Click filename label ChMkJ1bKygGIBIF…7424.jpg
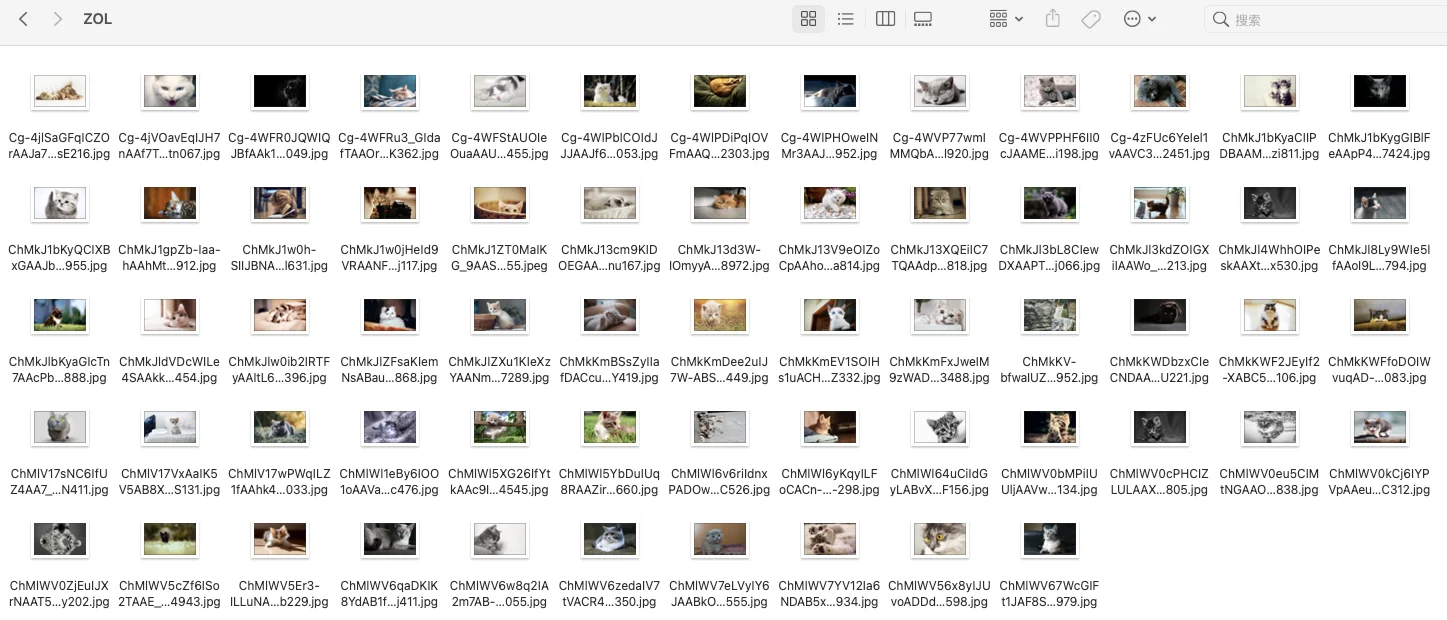The width and height of the screenshot is (1447, 620). 1379,146
